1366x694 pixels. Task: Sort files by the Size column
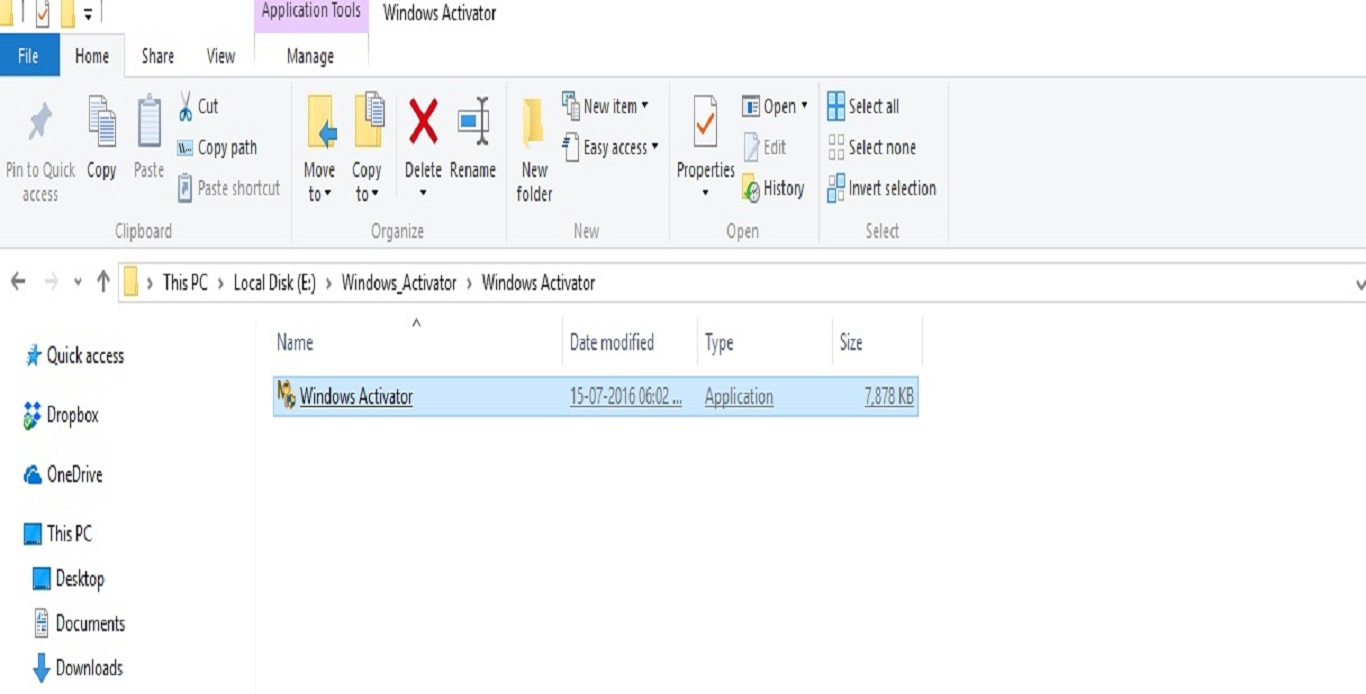tap(877, 343)
